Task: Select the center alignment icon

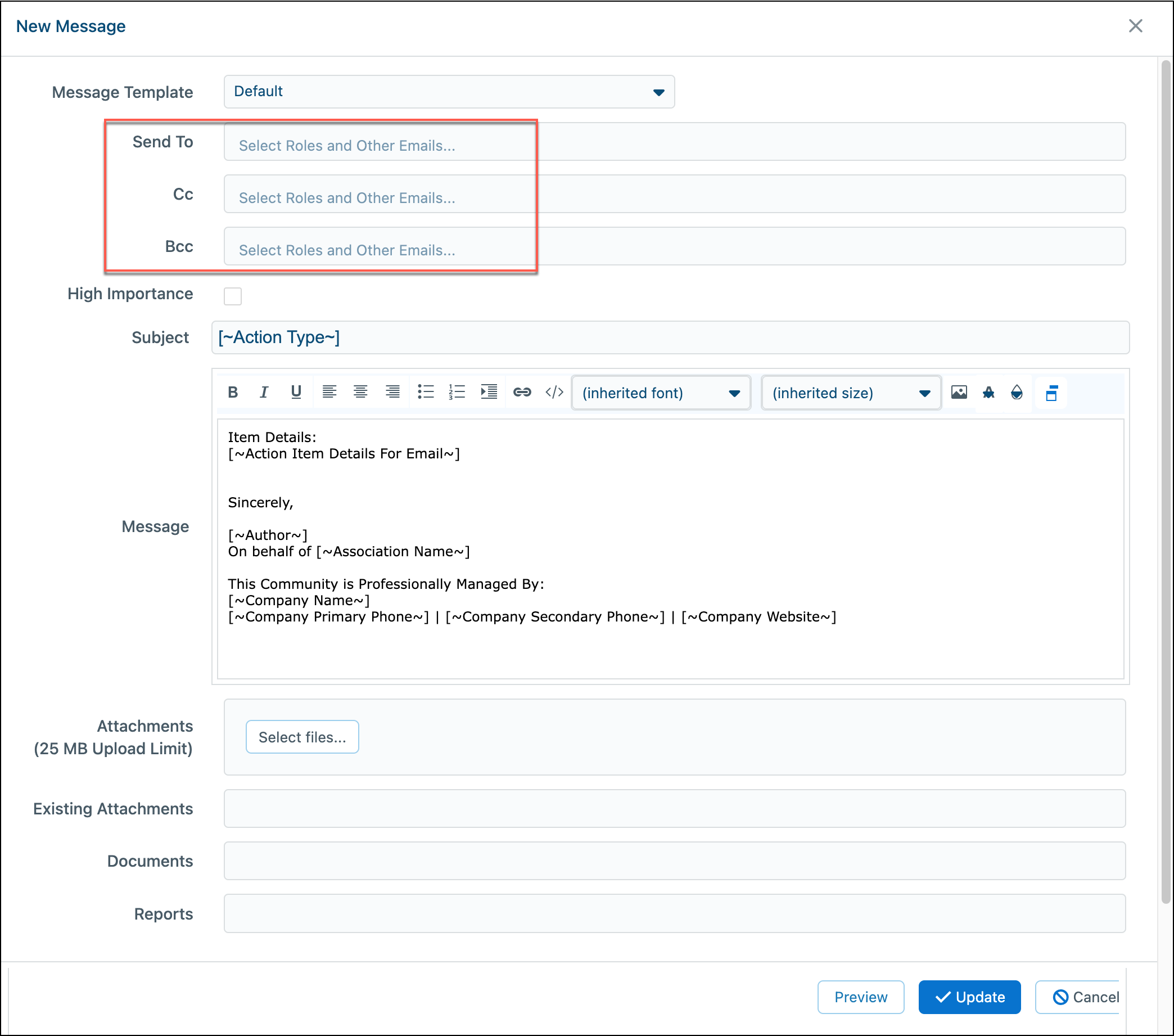Action: (x=361, y=393)
